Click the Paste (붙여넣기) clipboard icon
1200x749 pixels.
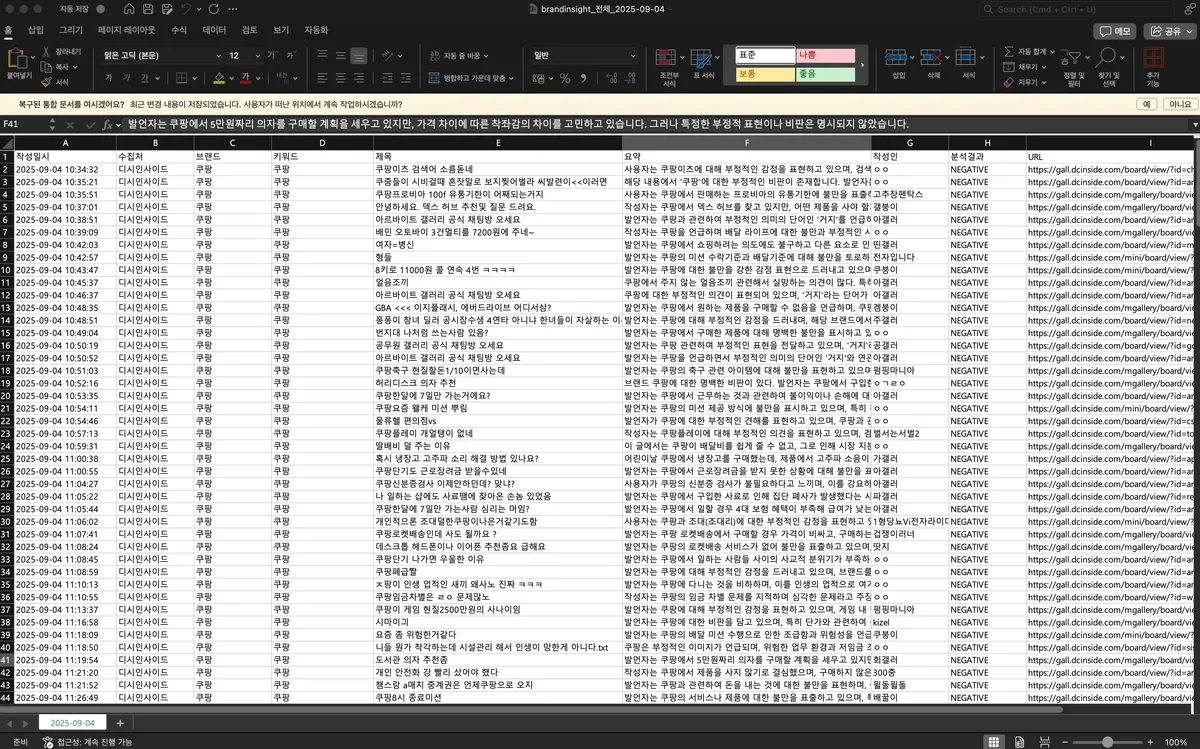point(19,60)
